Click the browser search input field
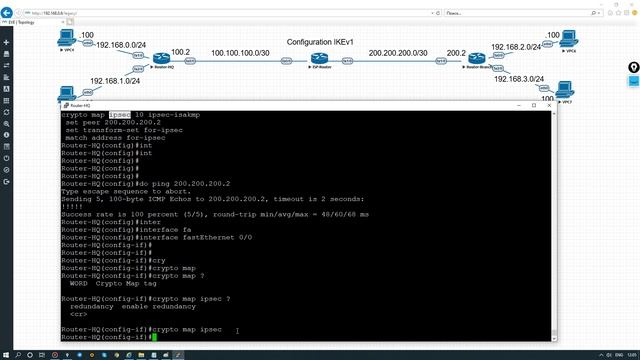 [x=518, y=13]
